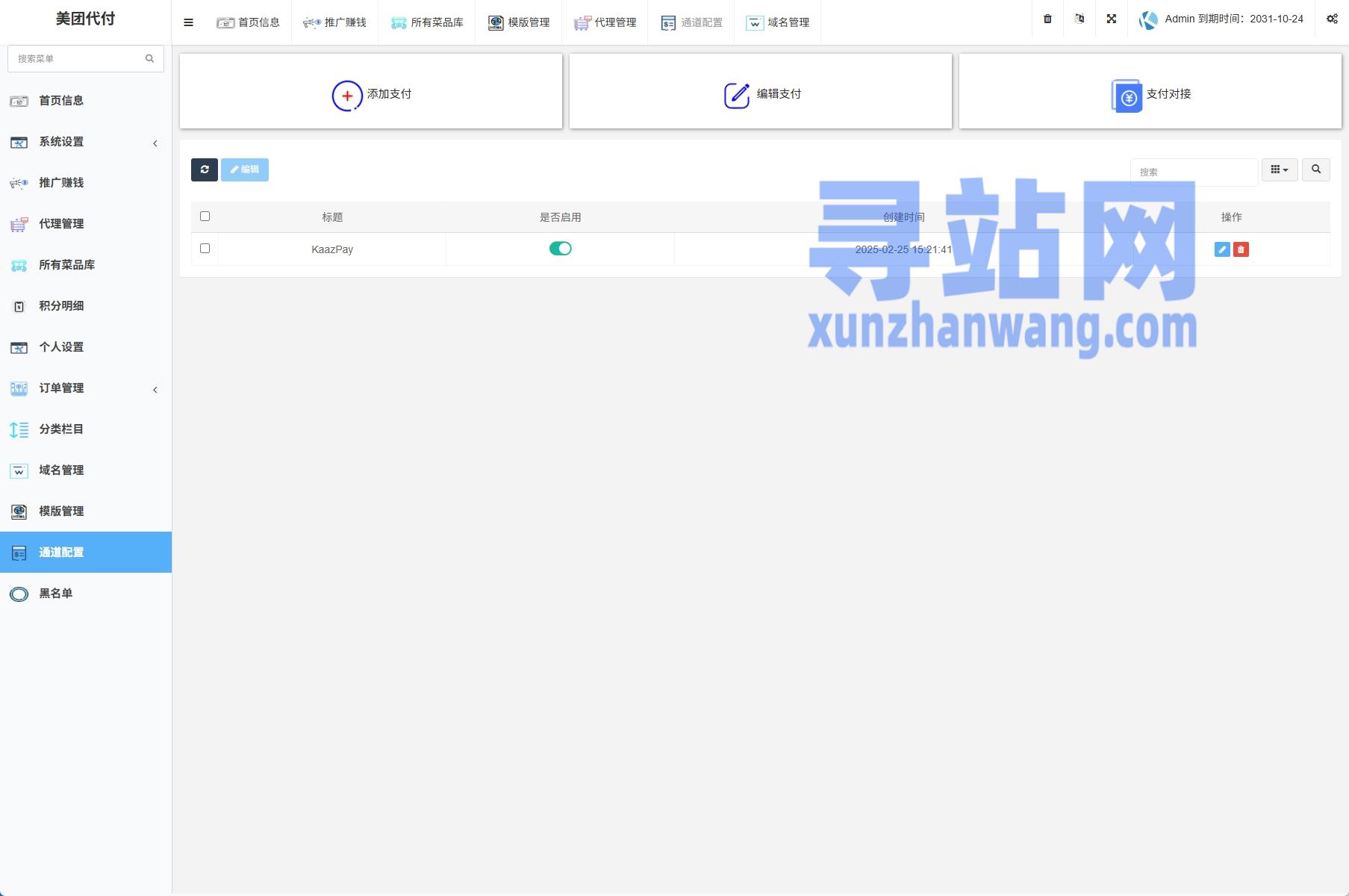
Task: Click the Admin avatar icon
Action: (x=1148, y=20)
